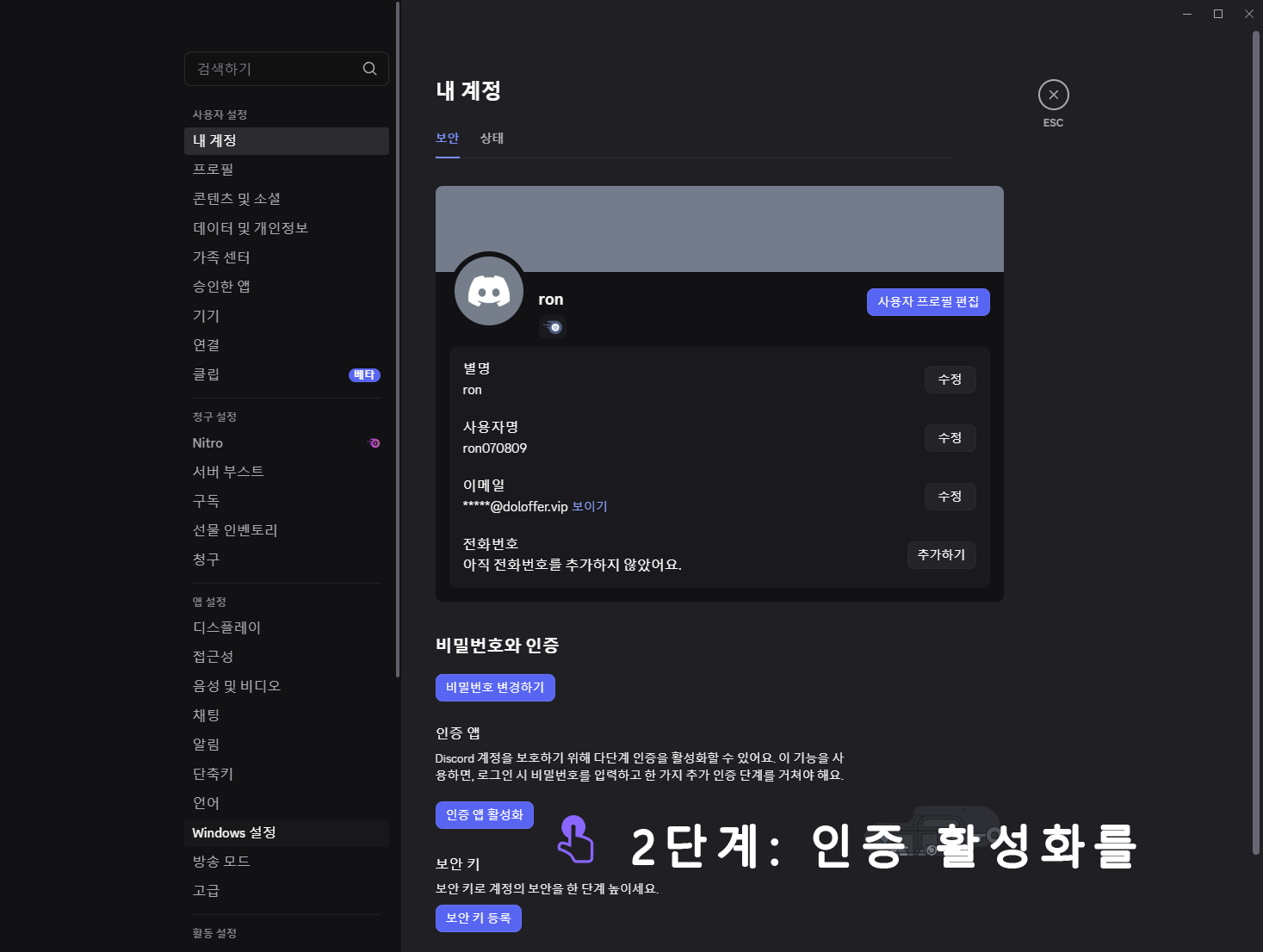Click the ron070809 username text

coord(495,448)
